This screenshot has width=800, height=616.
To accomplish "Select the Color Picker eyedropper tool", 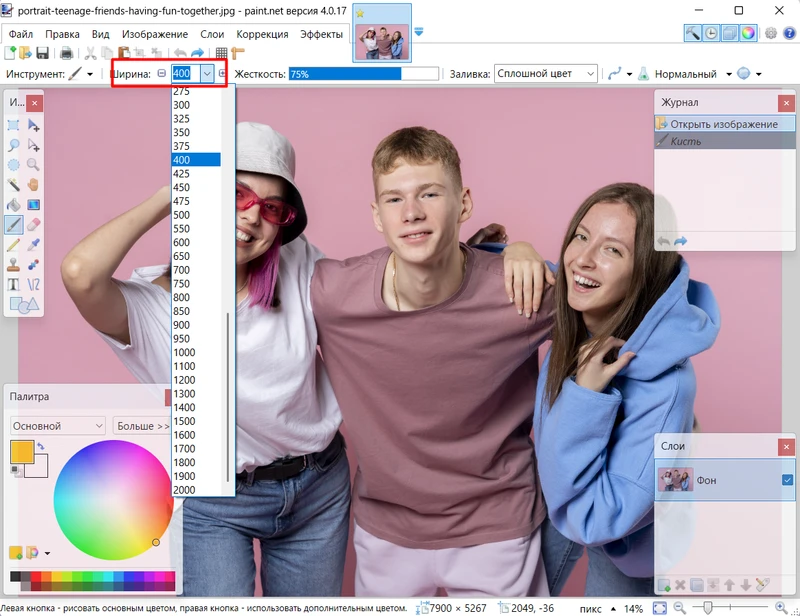I will [33, 244].
